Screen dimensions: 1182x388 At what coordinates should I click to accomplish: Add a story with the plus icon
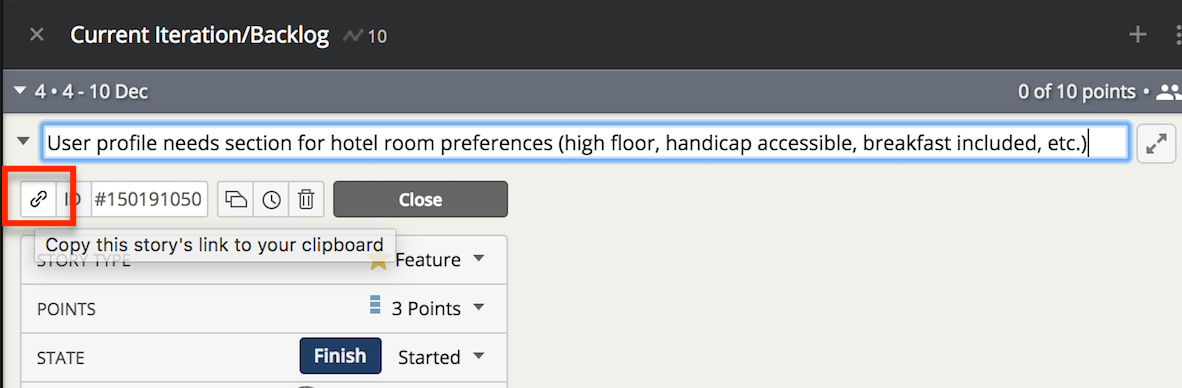click(1138, 35)
